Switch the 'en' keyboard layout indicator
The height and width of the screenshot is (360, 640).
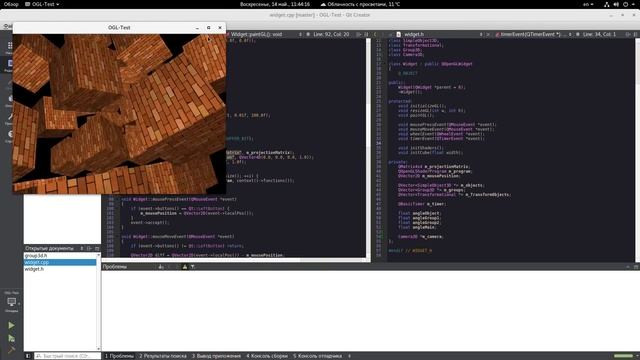588,4
